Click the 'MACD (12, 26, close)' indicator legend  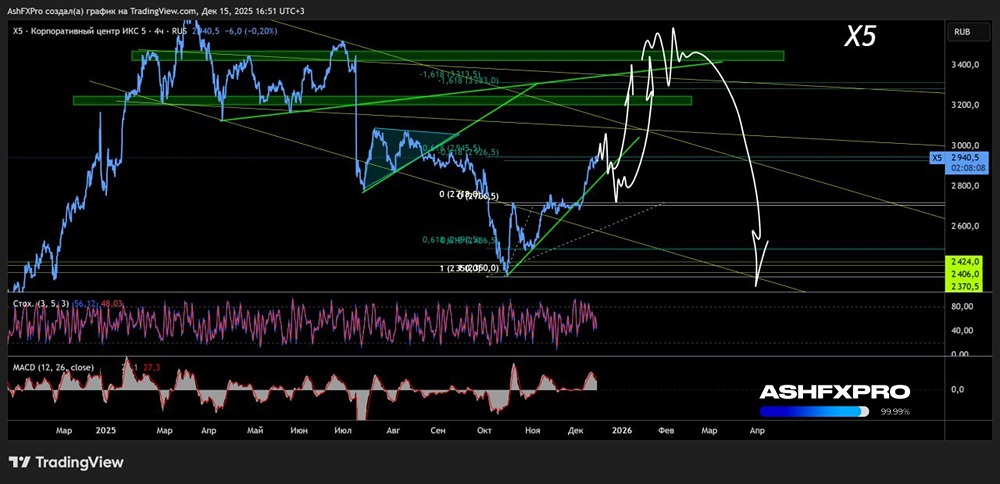click(x=54, y=367)
